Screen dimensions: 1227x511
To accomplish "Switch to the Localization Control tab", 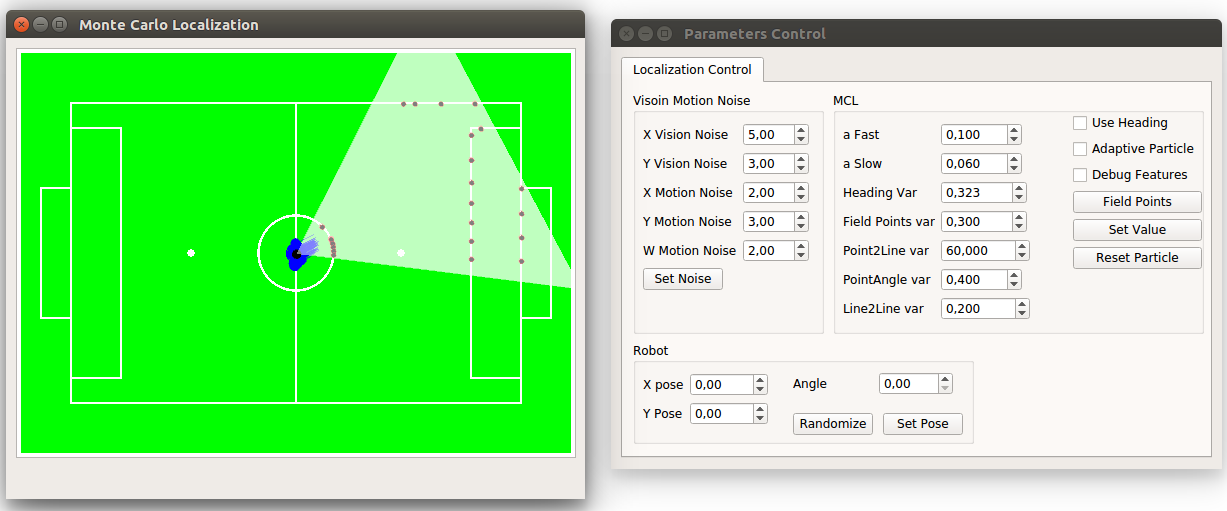I will pos(692,70).
